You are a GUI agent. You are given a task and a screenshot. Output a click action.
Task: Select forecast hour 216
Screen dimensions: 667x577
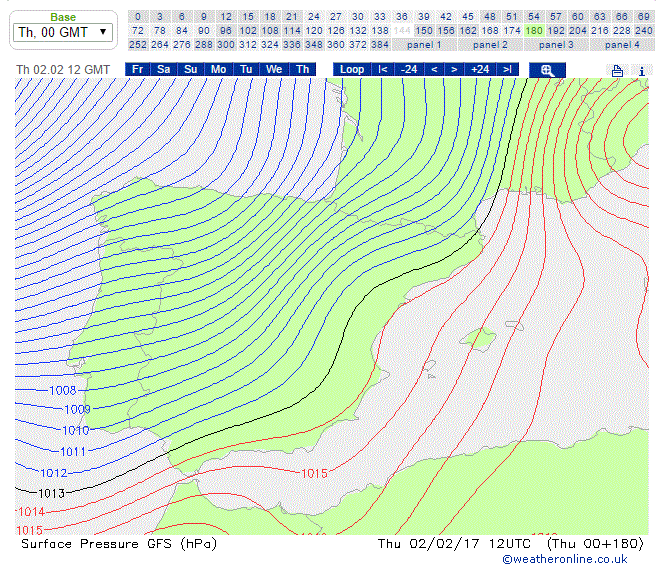pyautogui.click(x=600, y=31)
